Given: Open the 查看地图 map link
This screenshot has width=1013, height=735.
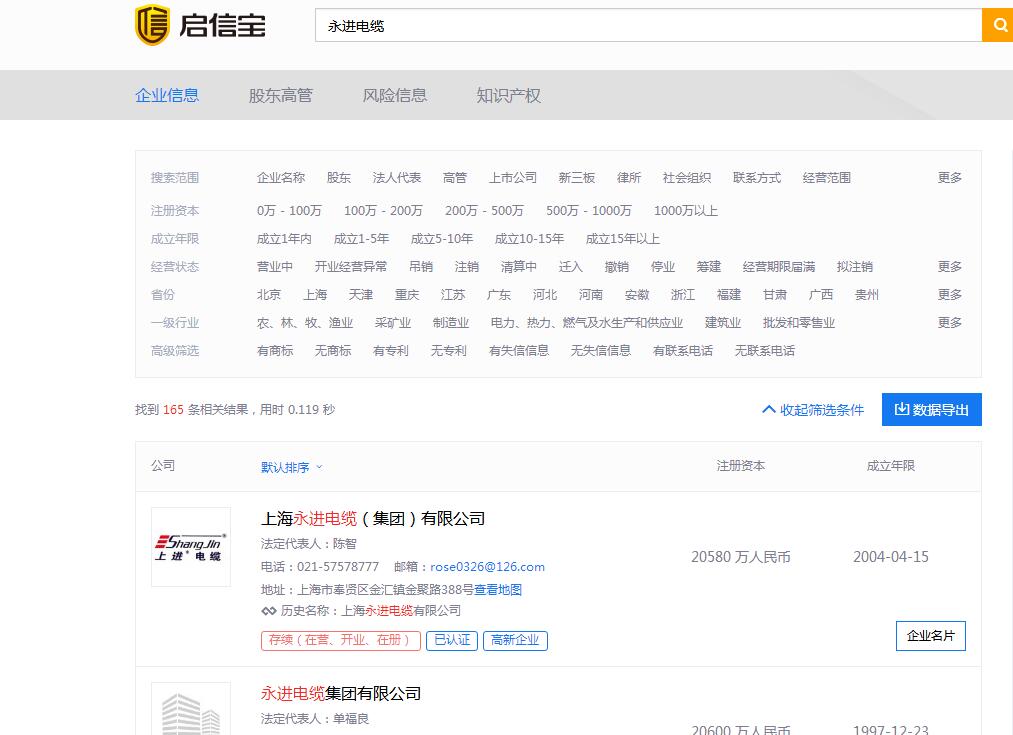Looking at the screenshot, I should click(497, 590).
